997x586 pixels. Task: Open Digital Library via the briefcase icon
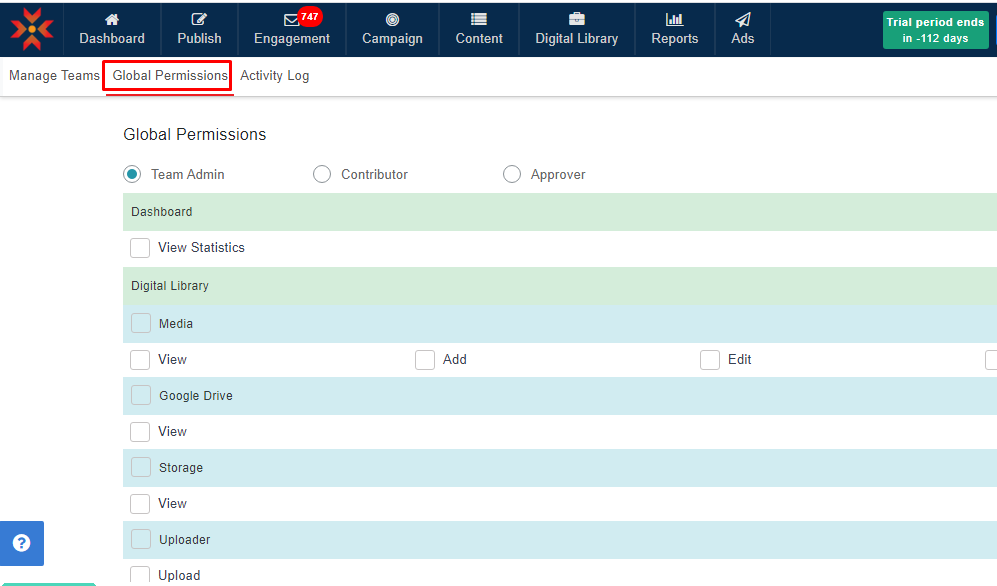tap(576, 20)
